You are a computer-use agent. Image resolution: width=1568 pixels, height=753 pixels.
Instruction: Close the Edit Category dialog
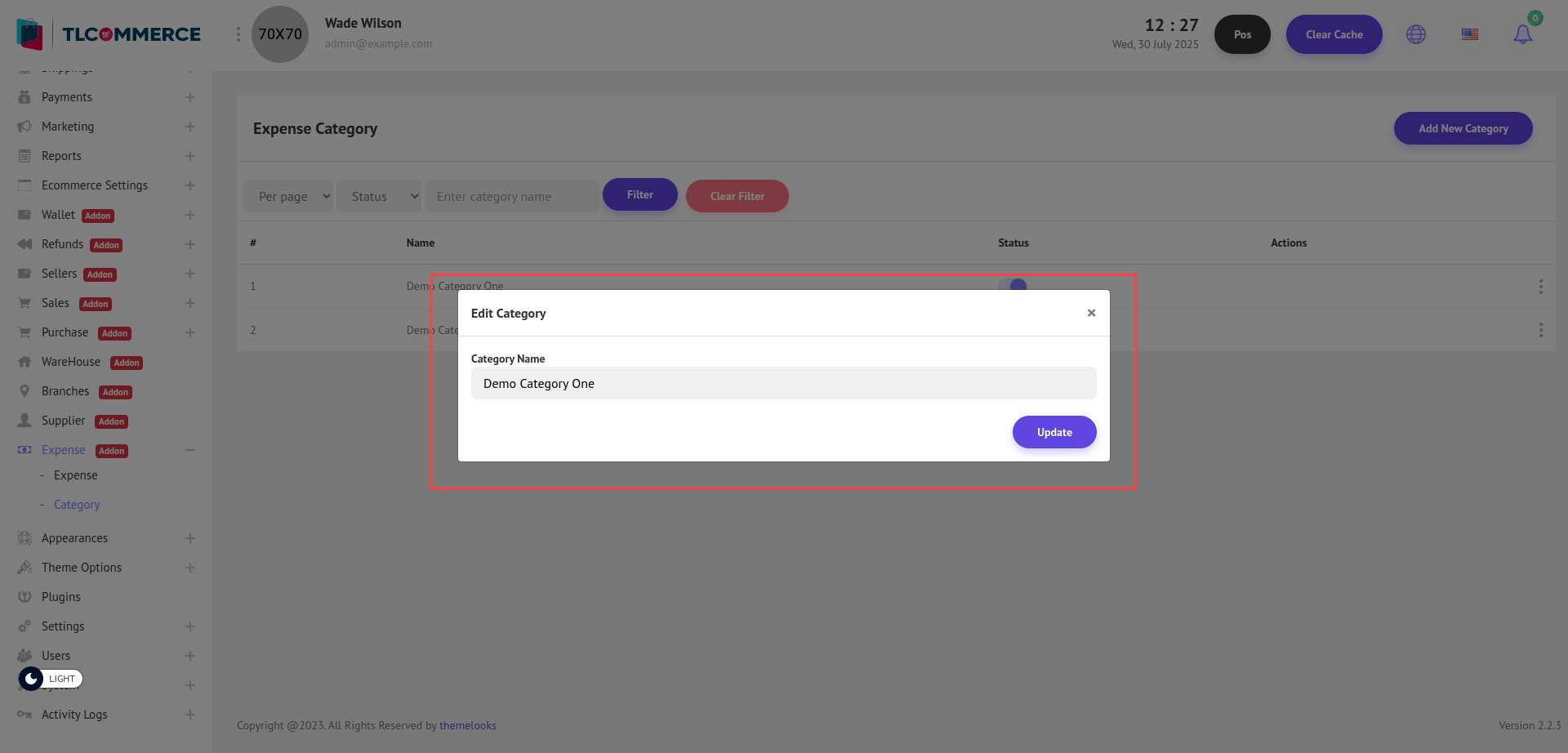click(x=1091, y=313)
